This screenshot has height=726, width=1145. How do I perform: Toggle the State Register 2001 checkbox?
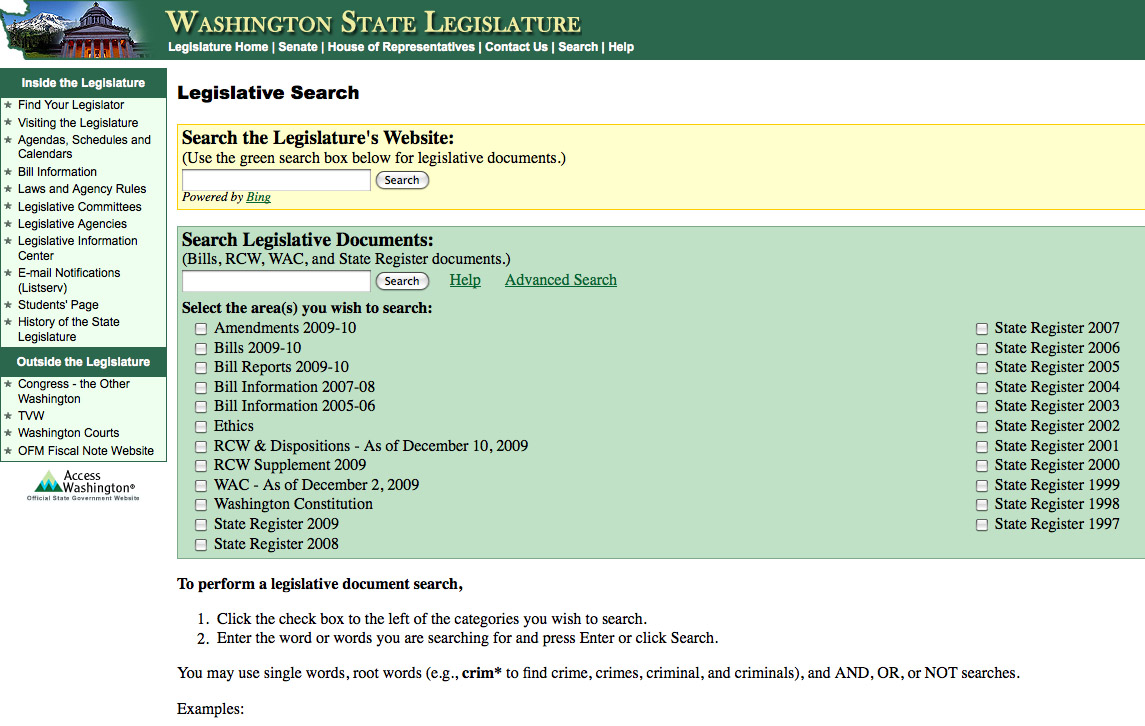click(981, 446)
